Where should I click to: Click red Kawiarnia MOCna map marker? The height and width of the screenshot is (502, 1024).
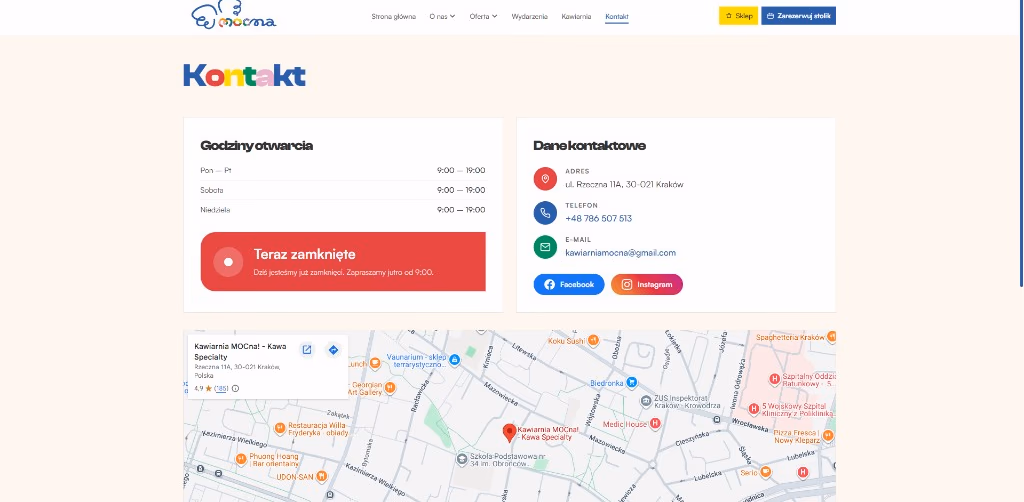pos(509,432)
